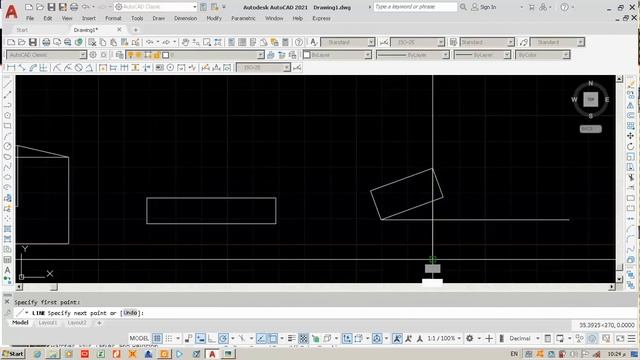The width and height of the screenshot is (640, 360).
Task: Click the Undo option in the command line
Action: (x=130, y=313)
